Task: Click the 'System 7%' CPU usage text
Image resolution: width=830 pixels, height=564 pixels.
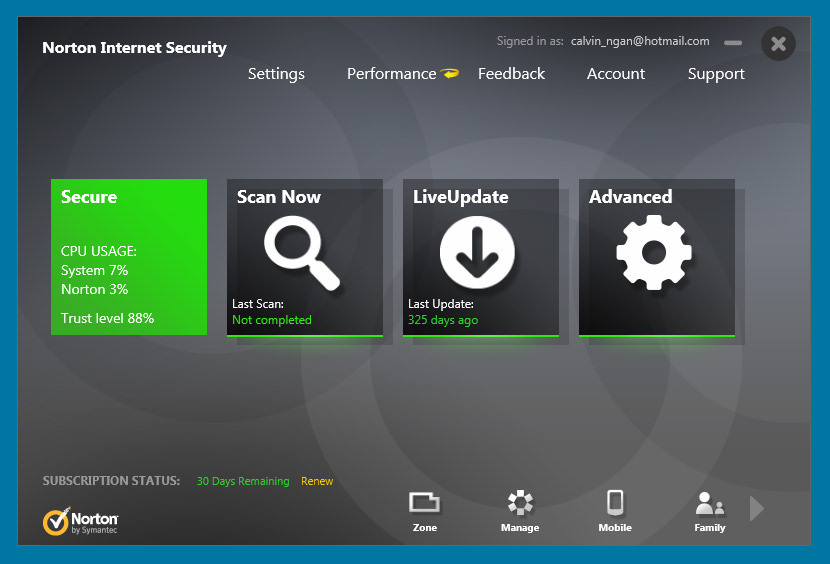Action: coord(94,270)
